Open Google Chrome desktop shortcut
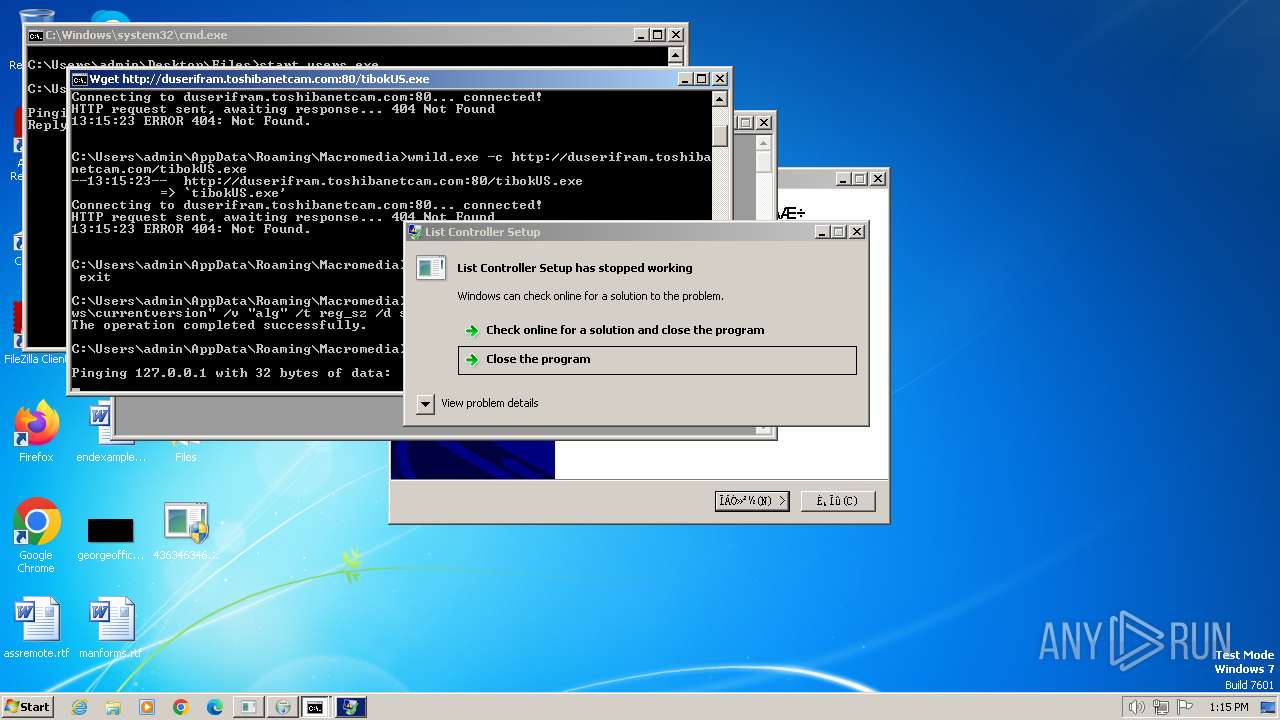 (36, 536)
